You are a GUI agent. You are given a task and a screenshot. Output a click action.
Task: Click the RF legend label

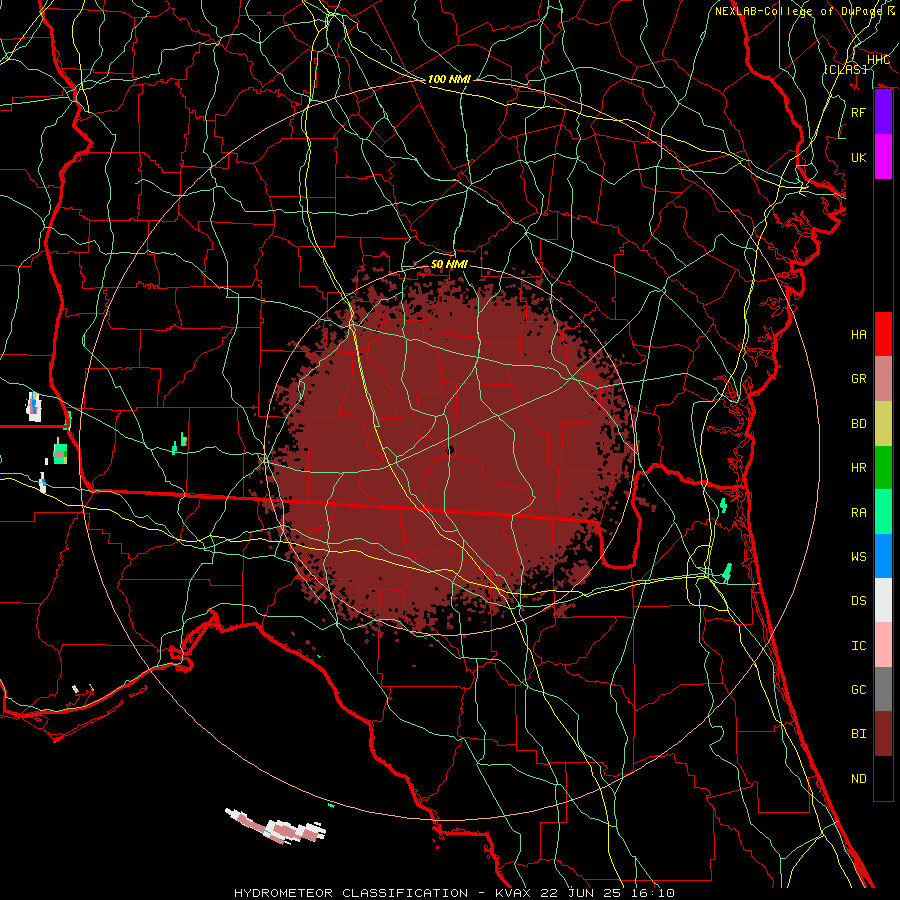coord(859,112)
